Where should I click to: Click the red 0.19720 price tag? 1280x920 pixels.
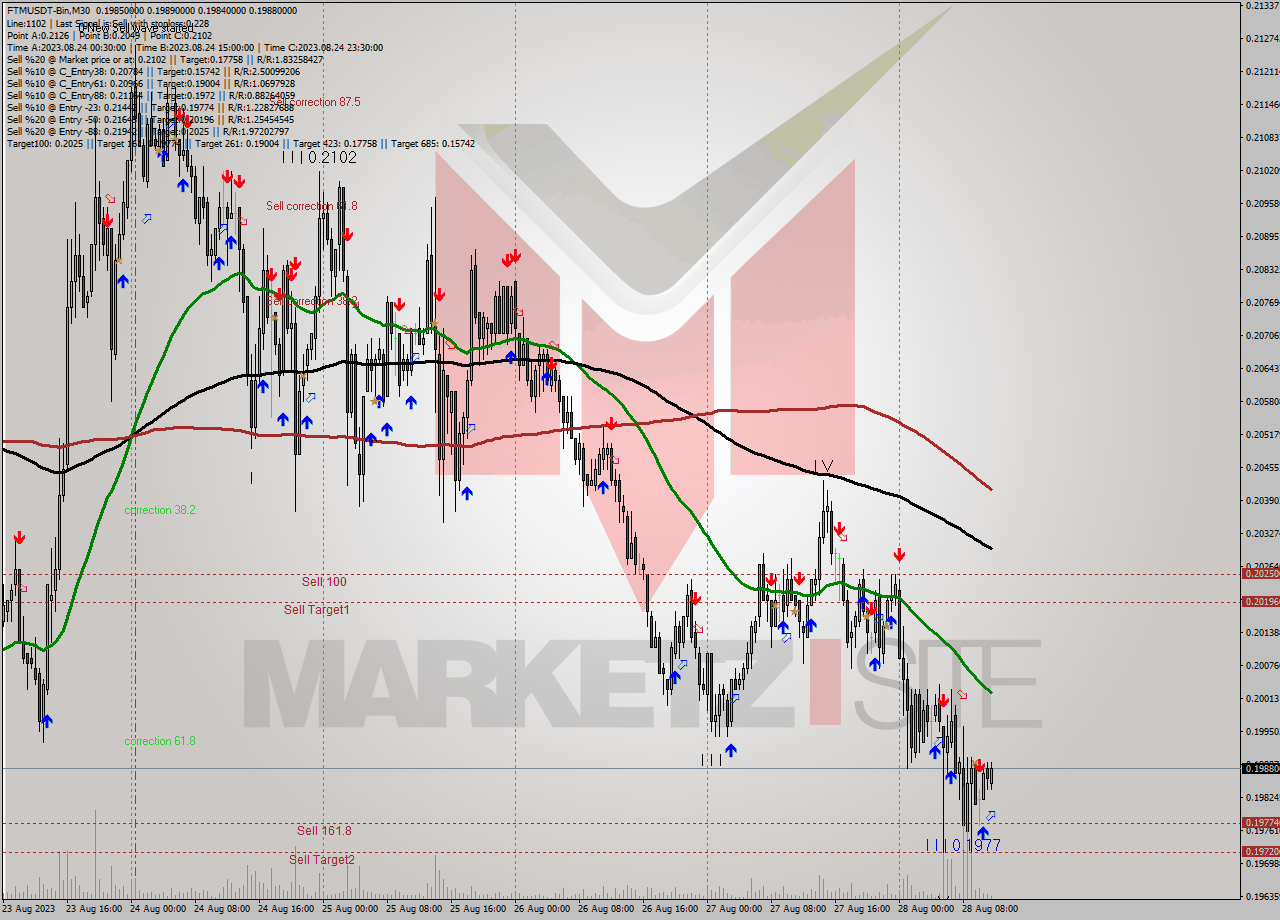[x=1260, y=851]
